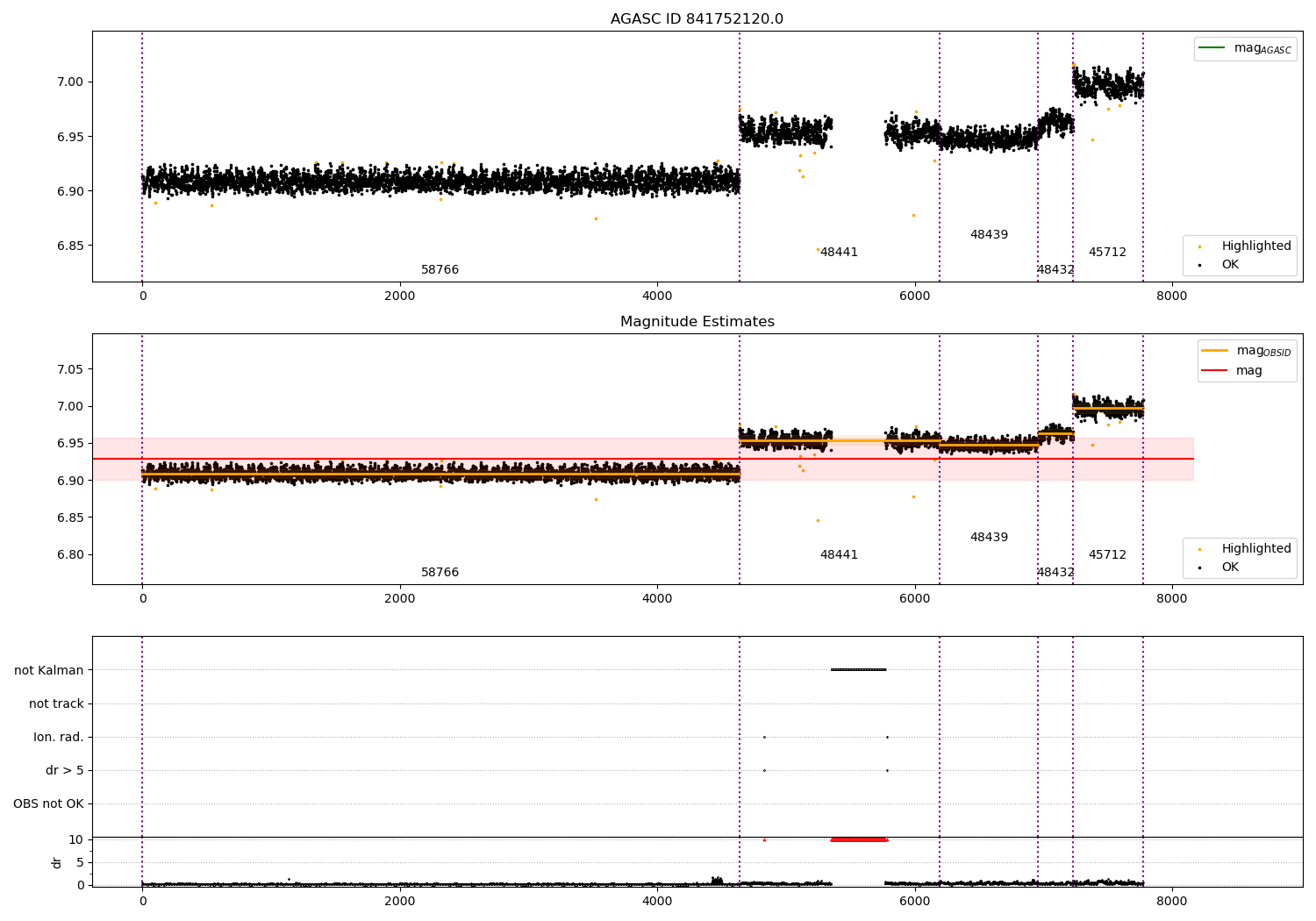This screenshot has width=1316, height=921.
Task: Click OBSID label 48441 in Magnitude Estimates plot
Action: pos(839,555)
